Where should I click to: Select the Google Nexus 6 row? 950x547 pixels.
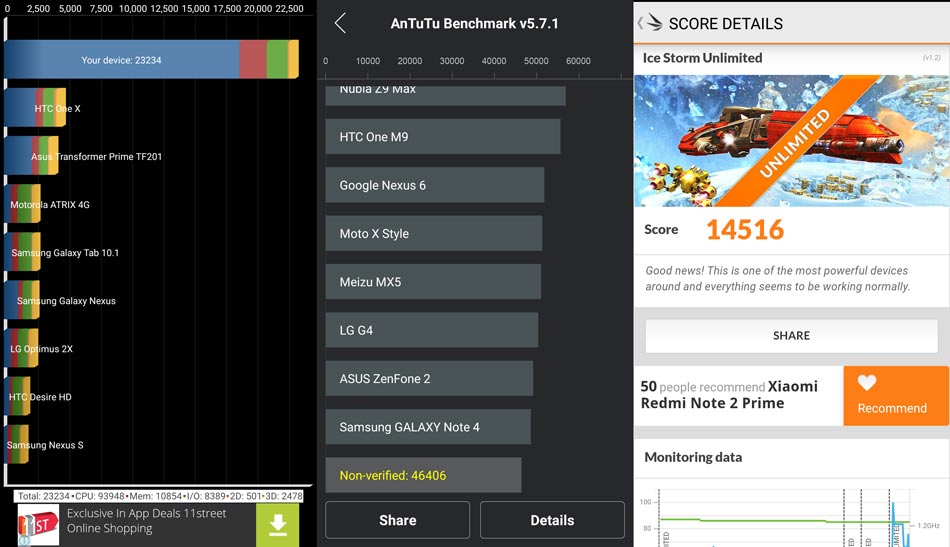[434, 185]
